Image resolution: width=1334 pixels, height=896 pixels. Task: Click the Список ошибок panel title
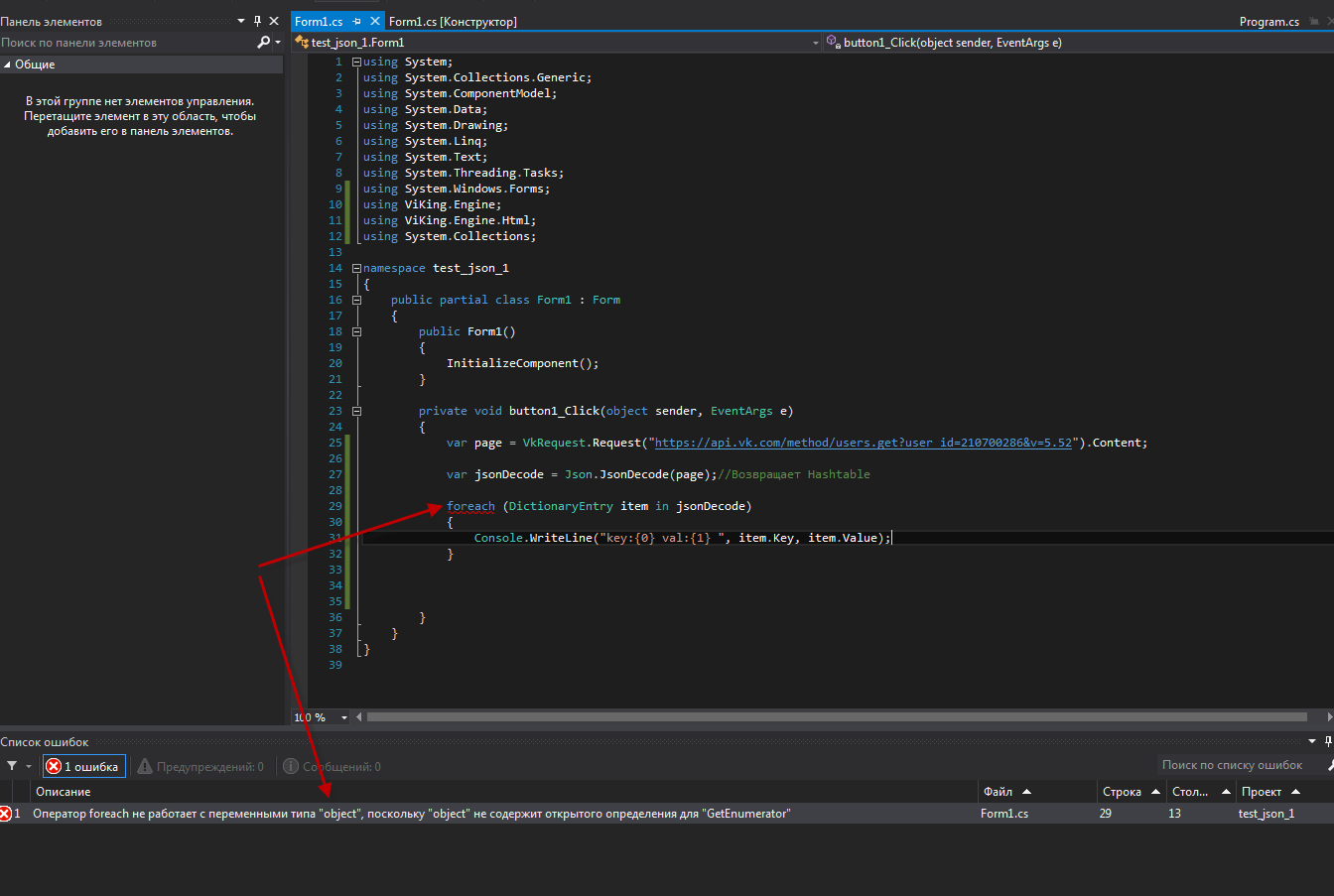click(45, 741)
